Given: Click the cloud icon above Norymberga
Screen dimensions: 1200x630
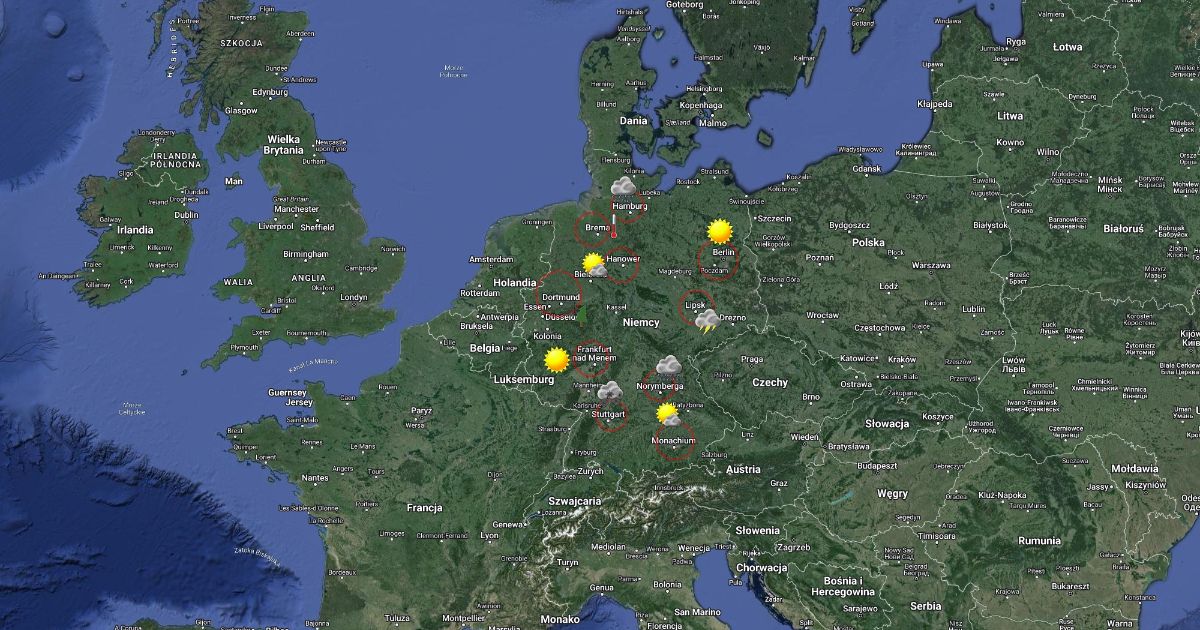Looking at the screenshot, I should [668, 366].
